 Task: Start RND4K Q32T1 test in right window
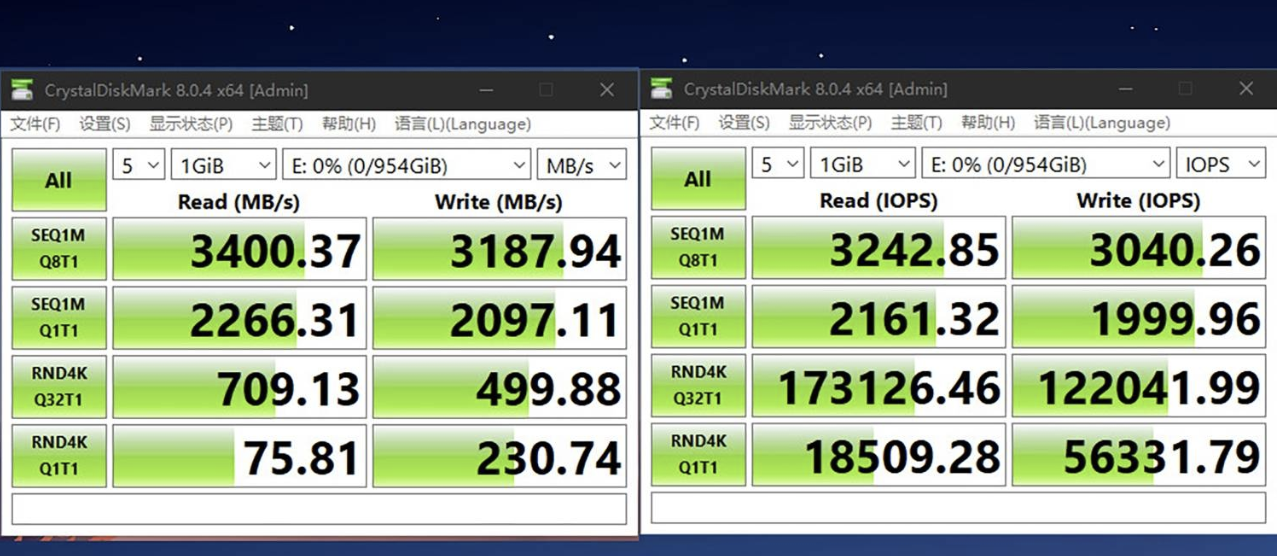[698, 385]
